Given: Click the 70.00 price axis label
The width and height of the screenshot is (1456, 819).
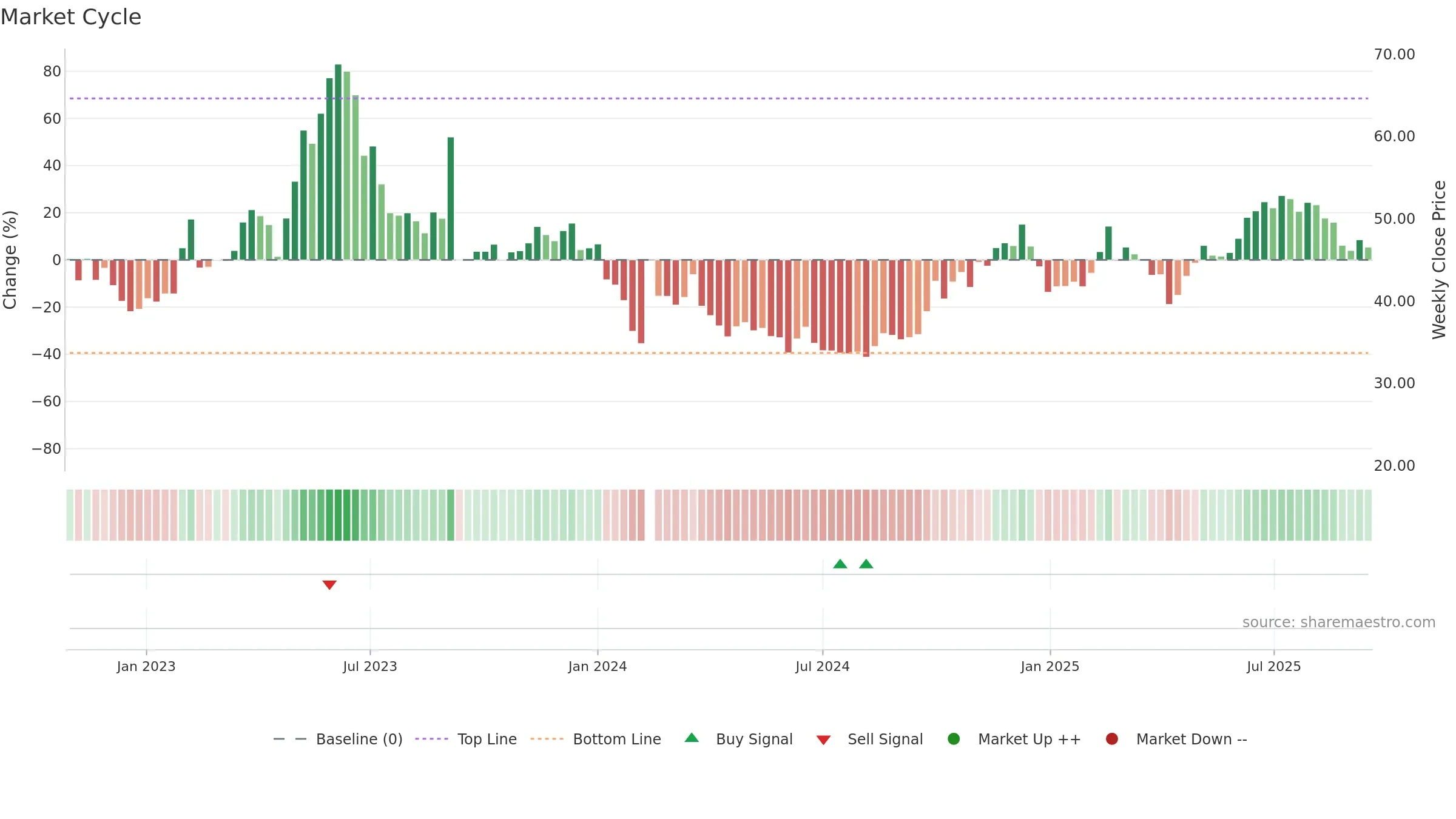Looking at the screenshot, I should coord(1394,55).
